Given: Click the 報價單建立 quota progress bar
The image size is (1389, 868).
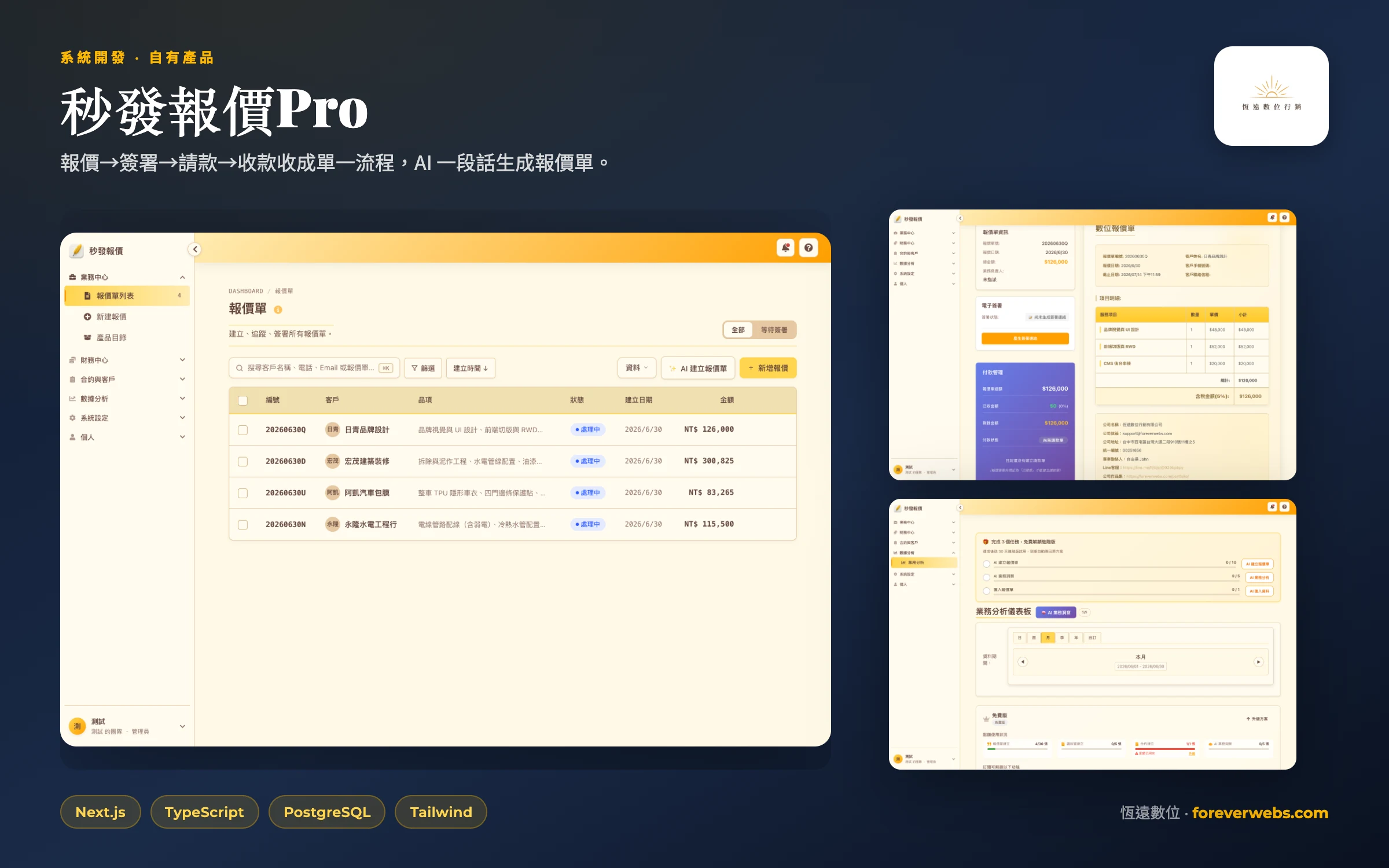Looking at the screenshot, I should [1017, 749].
